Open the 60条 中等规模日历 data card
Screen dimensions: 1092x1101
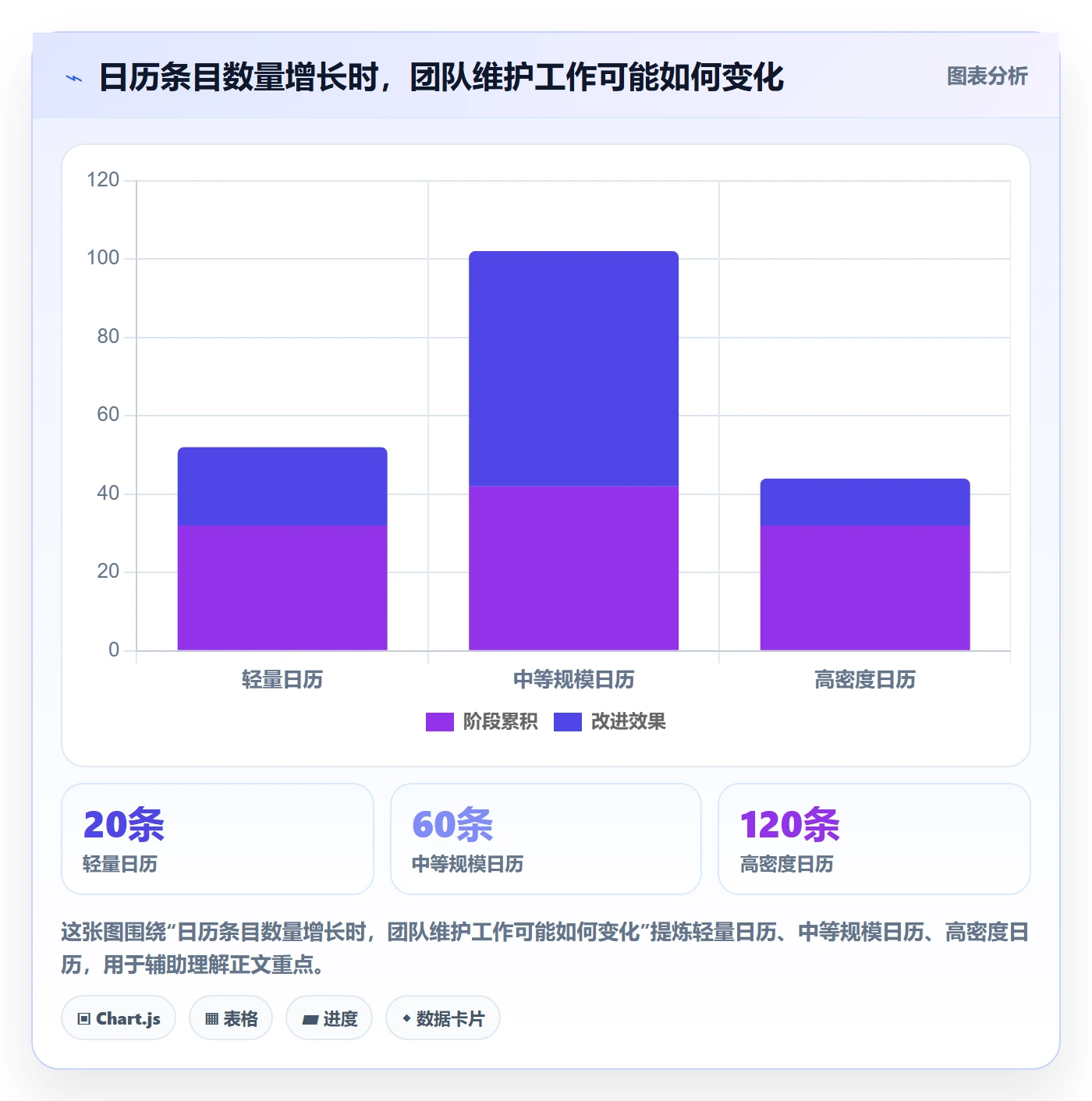(546, 839)
